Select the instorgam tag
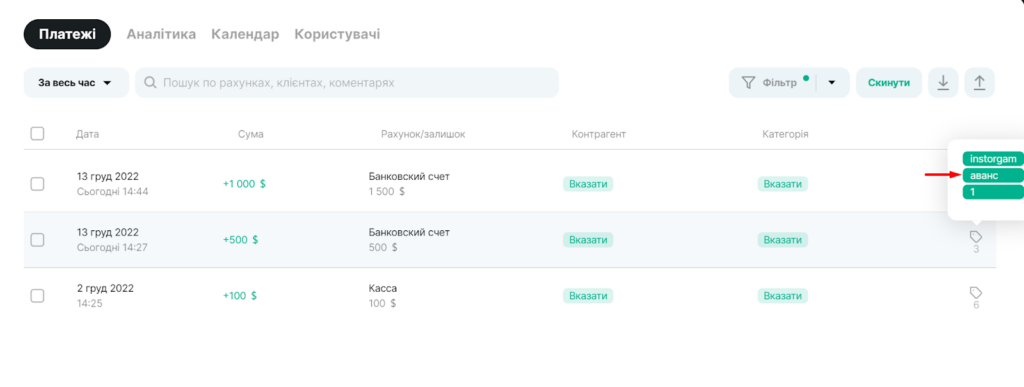1024x387 pixels. click(993, 159)
